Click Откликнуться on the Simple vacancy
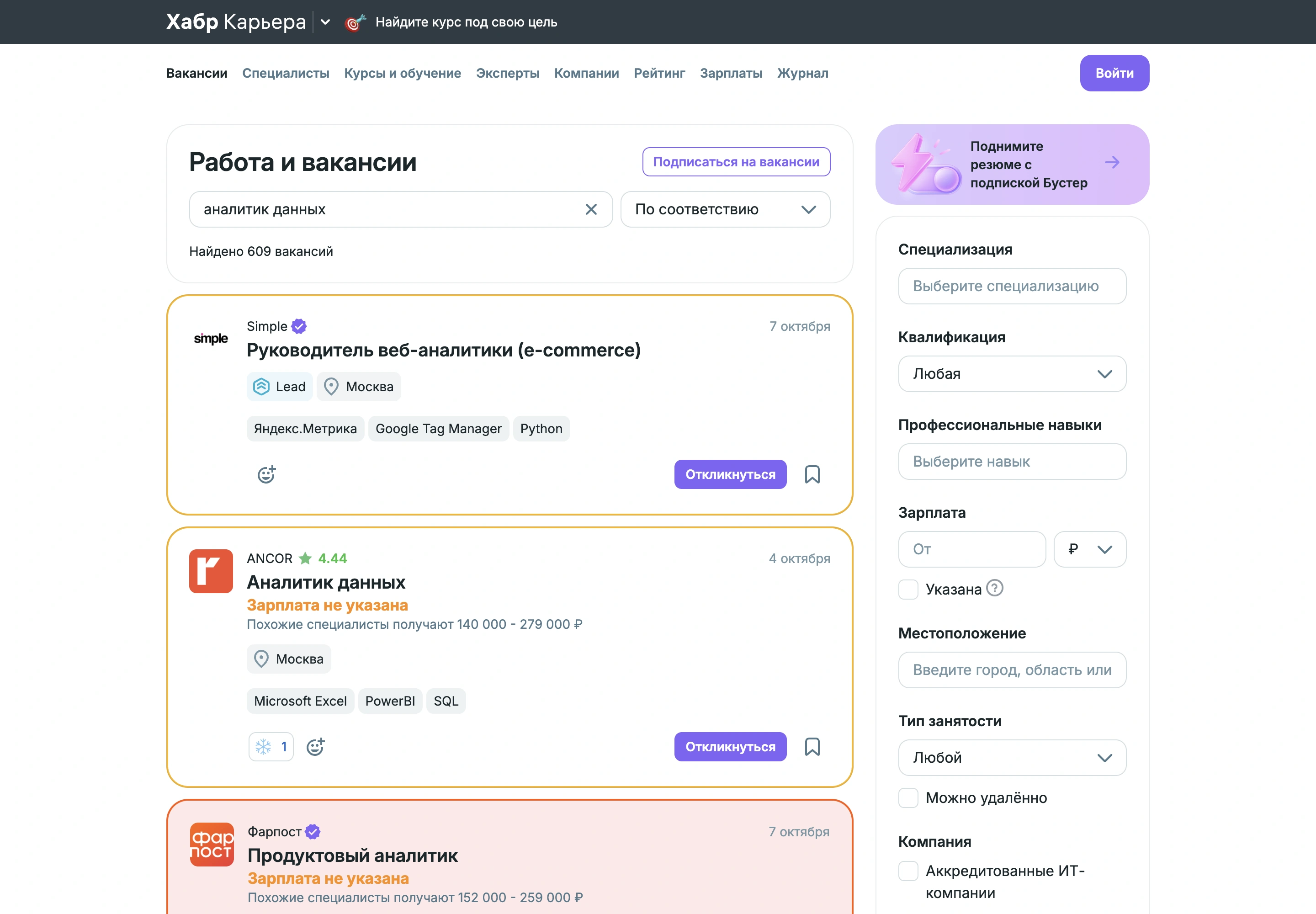The height and width of the screenshot is (914, 1316). [730, 474]
